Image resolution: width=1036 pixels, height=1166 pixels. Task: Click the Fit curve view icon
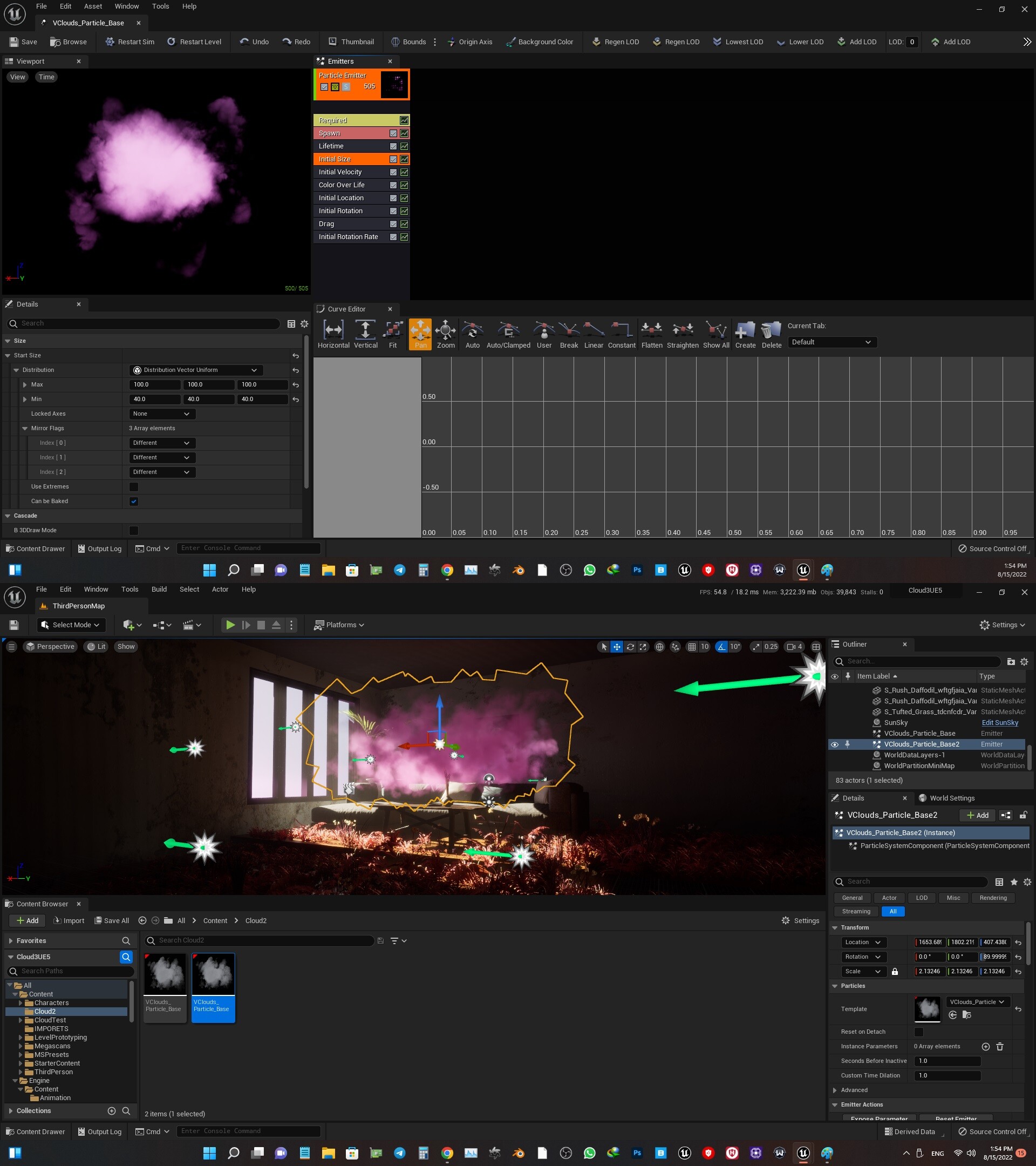[392, 331]
